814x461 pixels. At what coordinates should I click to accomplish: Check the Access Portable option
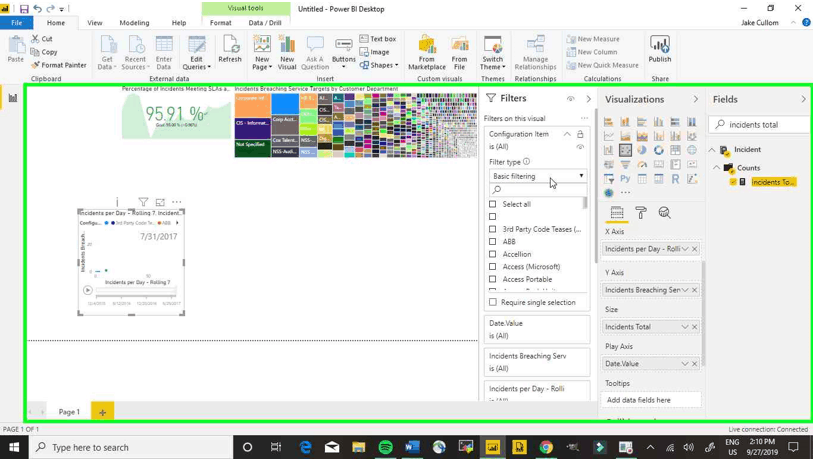(493, 279)
